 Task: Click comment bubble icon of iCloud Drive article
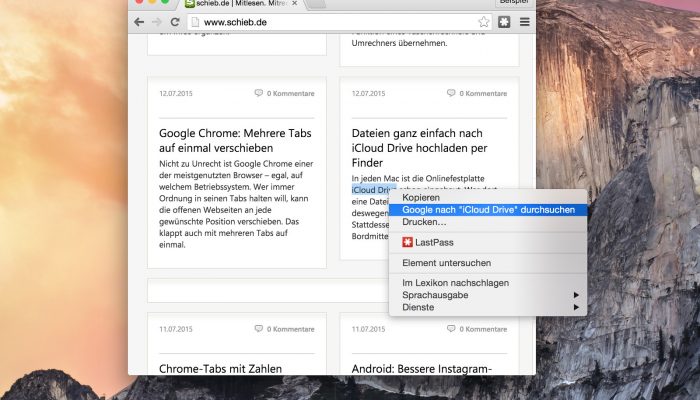(451, 93)
